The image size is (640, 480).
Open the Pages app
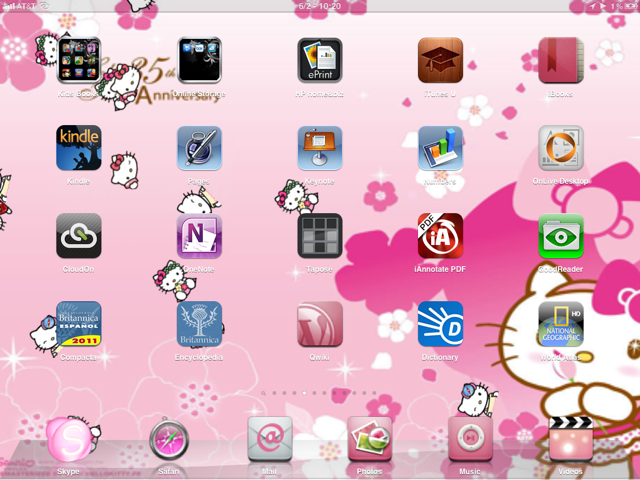200,148
